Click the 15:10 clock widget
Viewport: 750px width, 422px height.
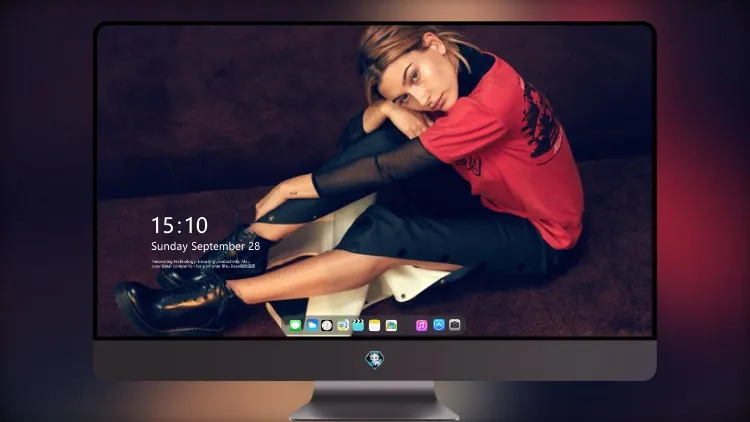click(x=180, y=225)
